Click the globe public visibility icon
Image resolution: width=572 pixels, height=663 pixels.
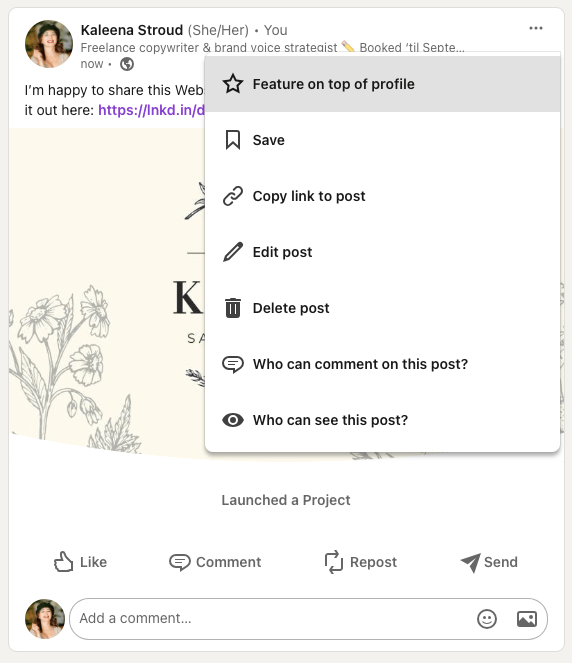[127, 64]
